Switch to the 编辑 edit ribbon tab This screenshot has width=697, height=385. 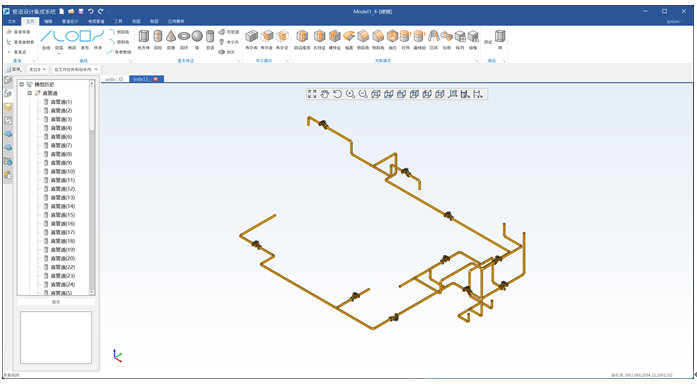click(x=48, y=21)
